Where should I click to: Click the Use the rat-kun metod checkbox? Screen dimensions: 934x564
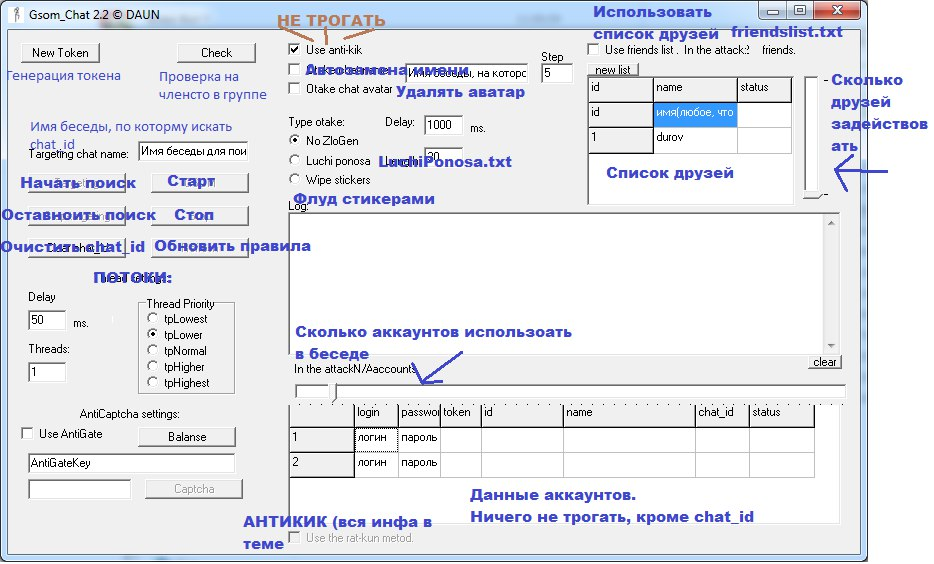[x=294, y=537]
